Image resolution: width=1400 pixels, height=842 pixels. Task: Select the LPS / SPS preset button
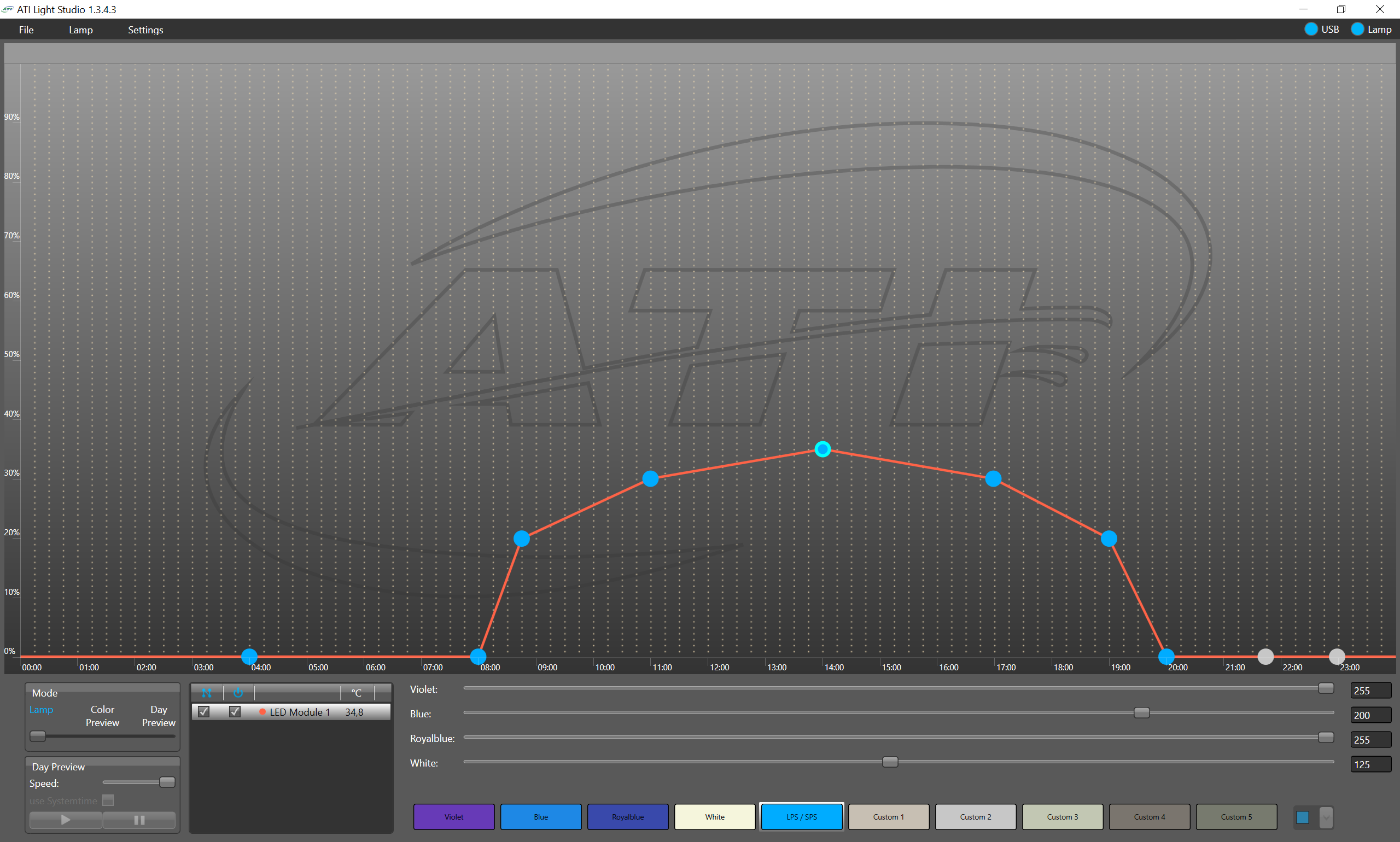801,816
